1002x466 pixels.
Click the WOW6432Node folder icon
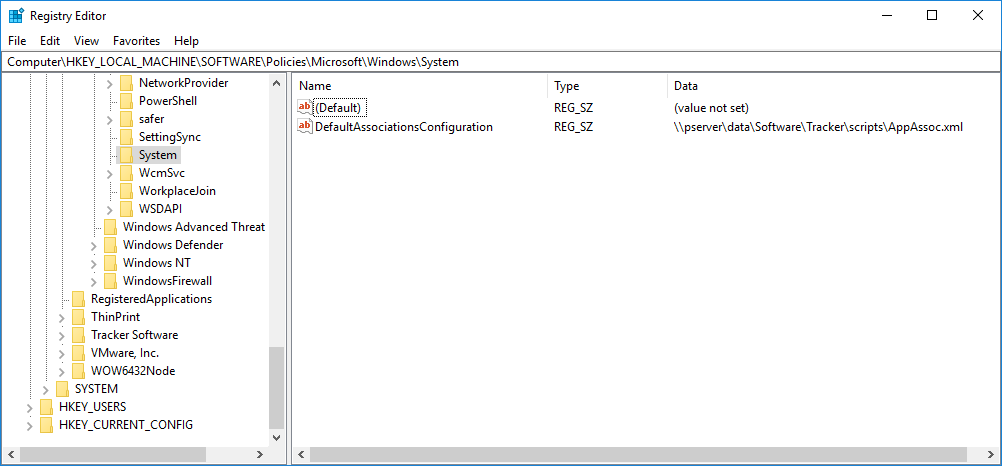(x=78, y=371)
